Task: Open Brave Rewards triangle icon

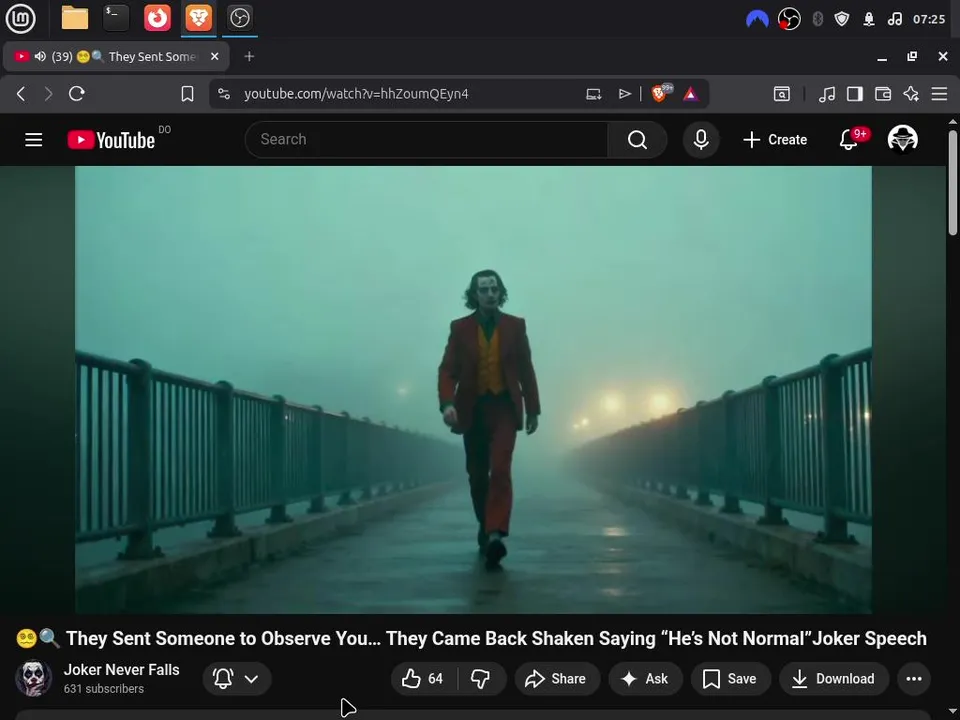Action: click(691, 94)
